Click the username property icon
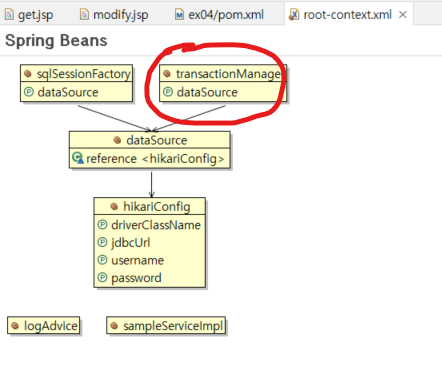 click(x=102, y=260)
